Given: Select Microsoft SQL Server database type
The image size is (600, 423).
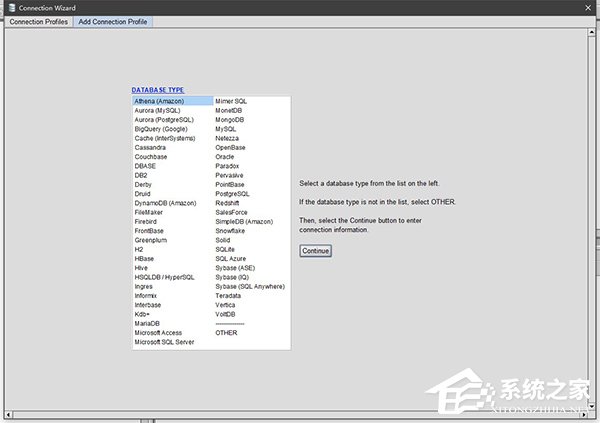Looking at the screenshot, I should [164, 342].
